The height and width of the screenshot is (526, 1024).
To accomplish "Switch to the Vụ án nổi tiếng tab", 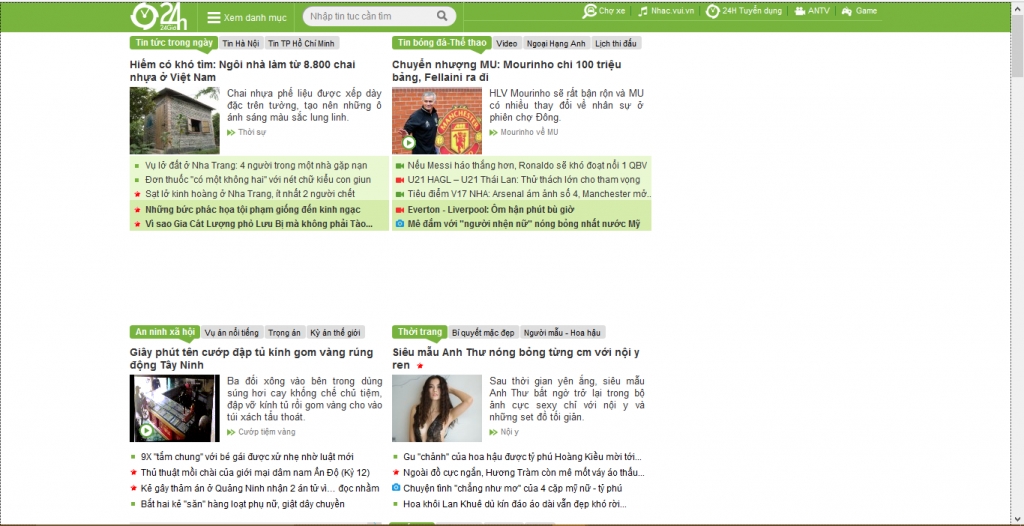I will [x=232, y=333].
